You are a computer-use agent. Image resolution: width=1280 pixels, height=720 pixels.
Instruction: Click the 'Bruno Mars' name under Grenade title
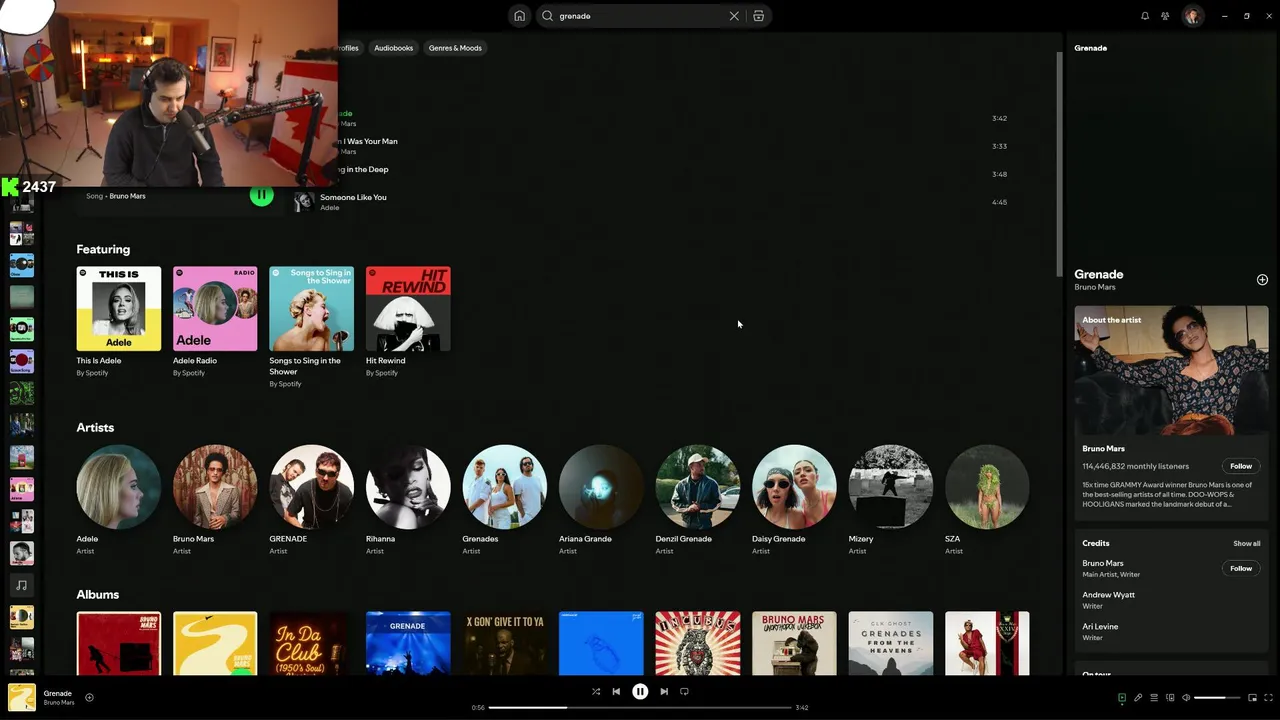1094,287
